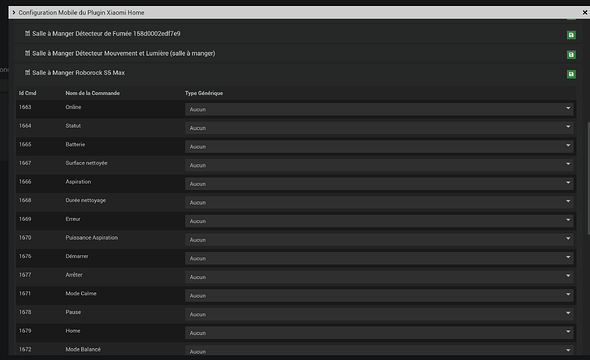Click the equipment icon beside Roborock S5 Max
This screenshot has height=360, width=590.
[27, 73]
